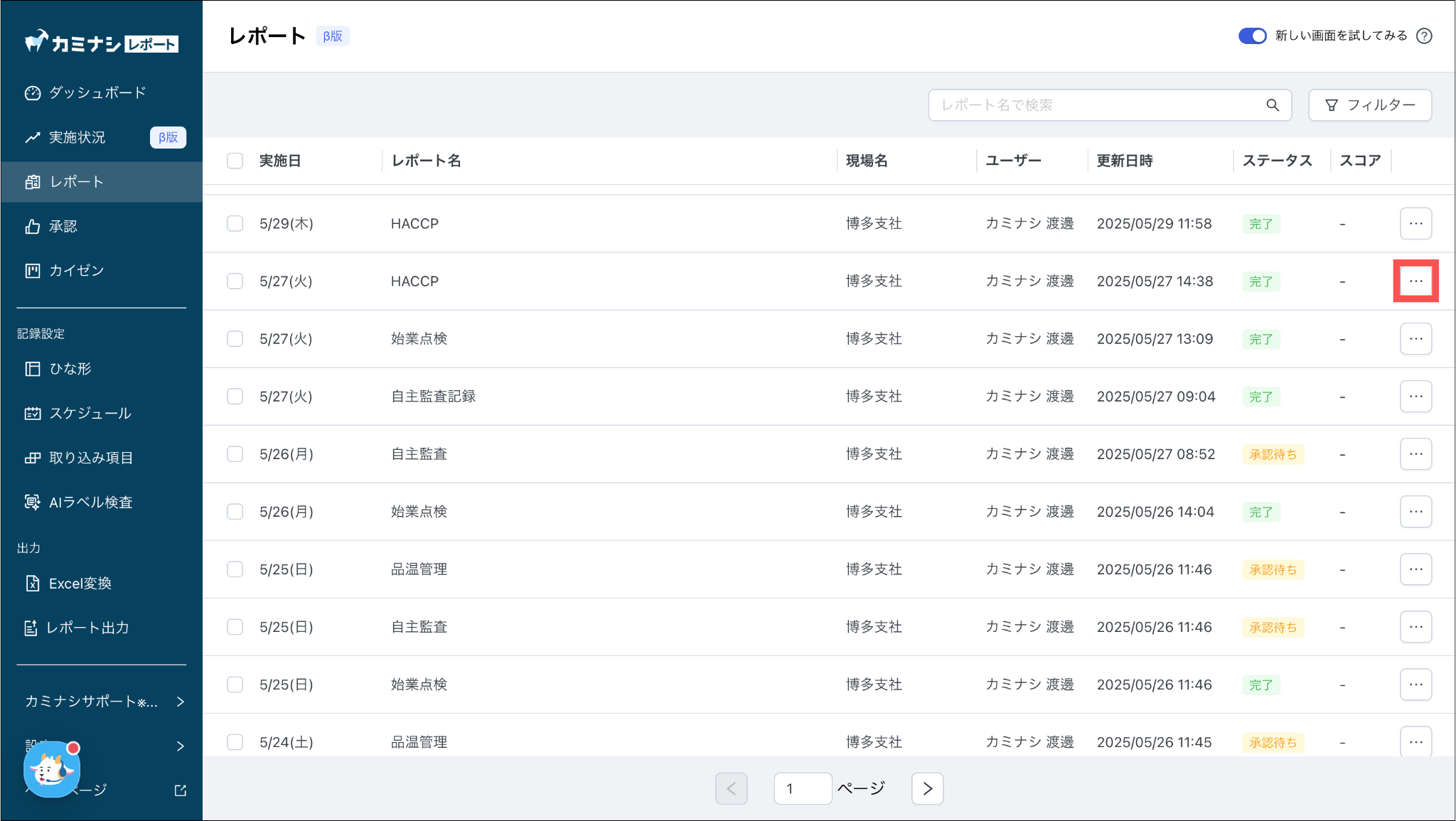Screen dimensions: 1456x821
Task: Check the select-all checkbox in header
Action: click(x=235, y=161)
